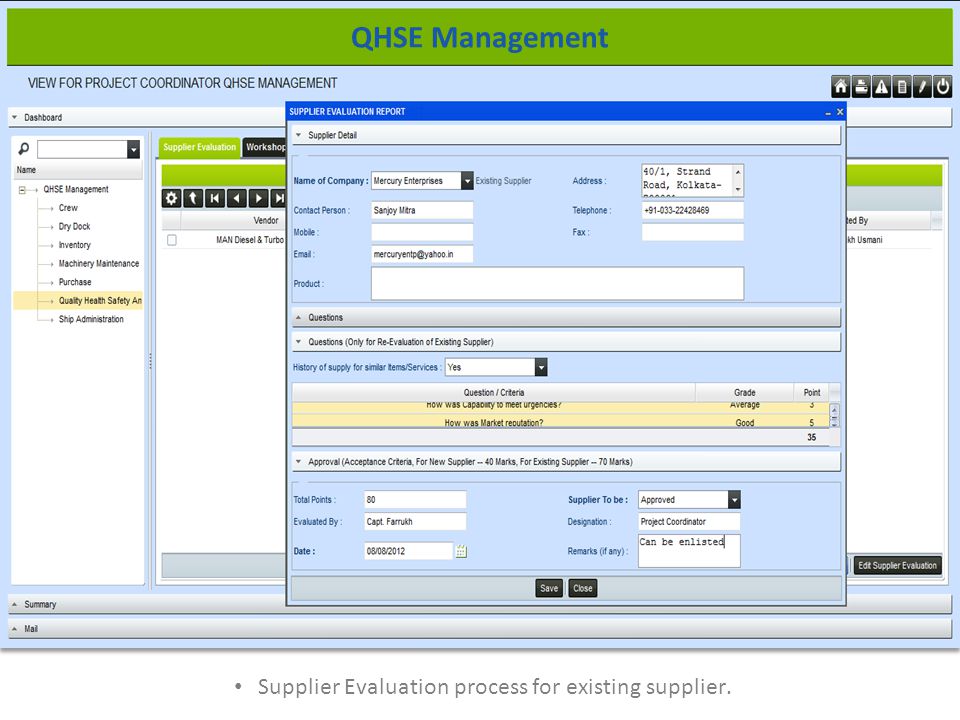Jump to first record in grid
960x720 pixels.
[x=214, y=198]
